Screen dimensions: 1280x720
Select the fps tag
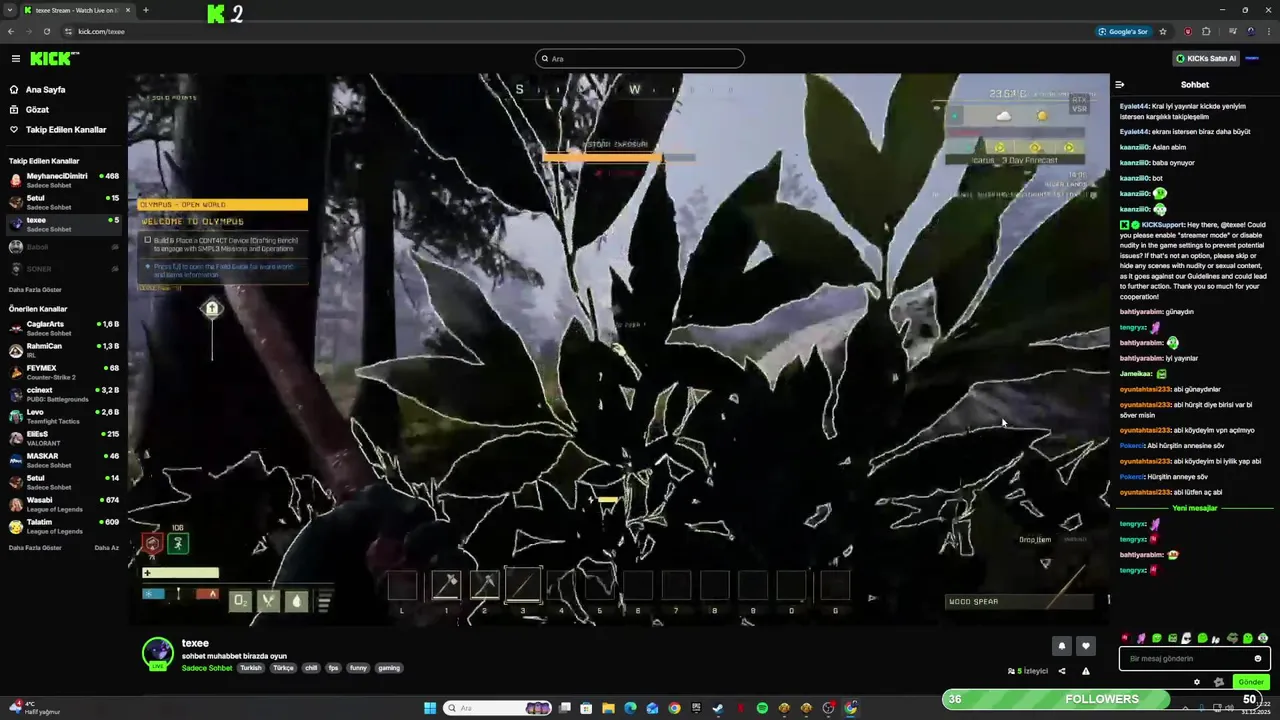pyautogui.click(x=334, y=668)
